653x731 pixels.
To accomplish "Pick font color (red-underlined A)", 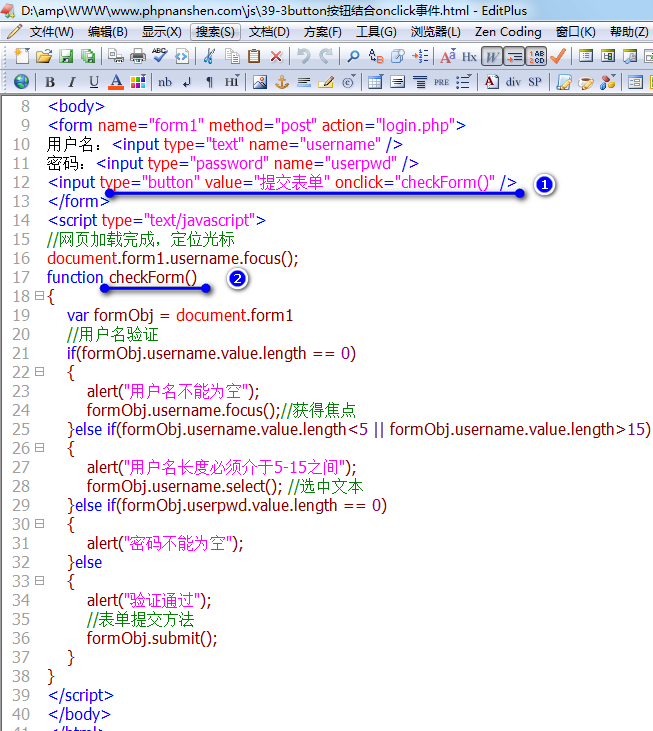I will click(116, 82).
